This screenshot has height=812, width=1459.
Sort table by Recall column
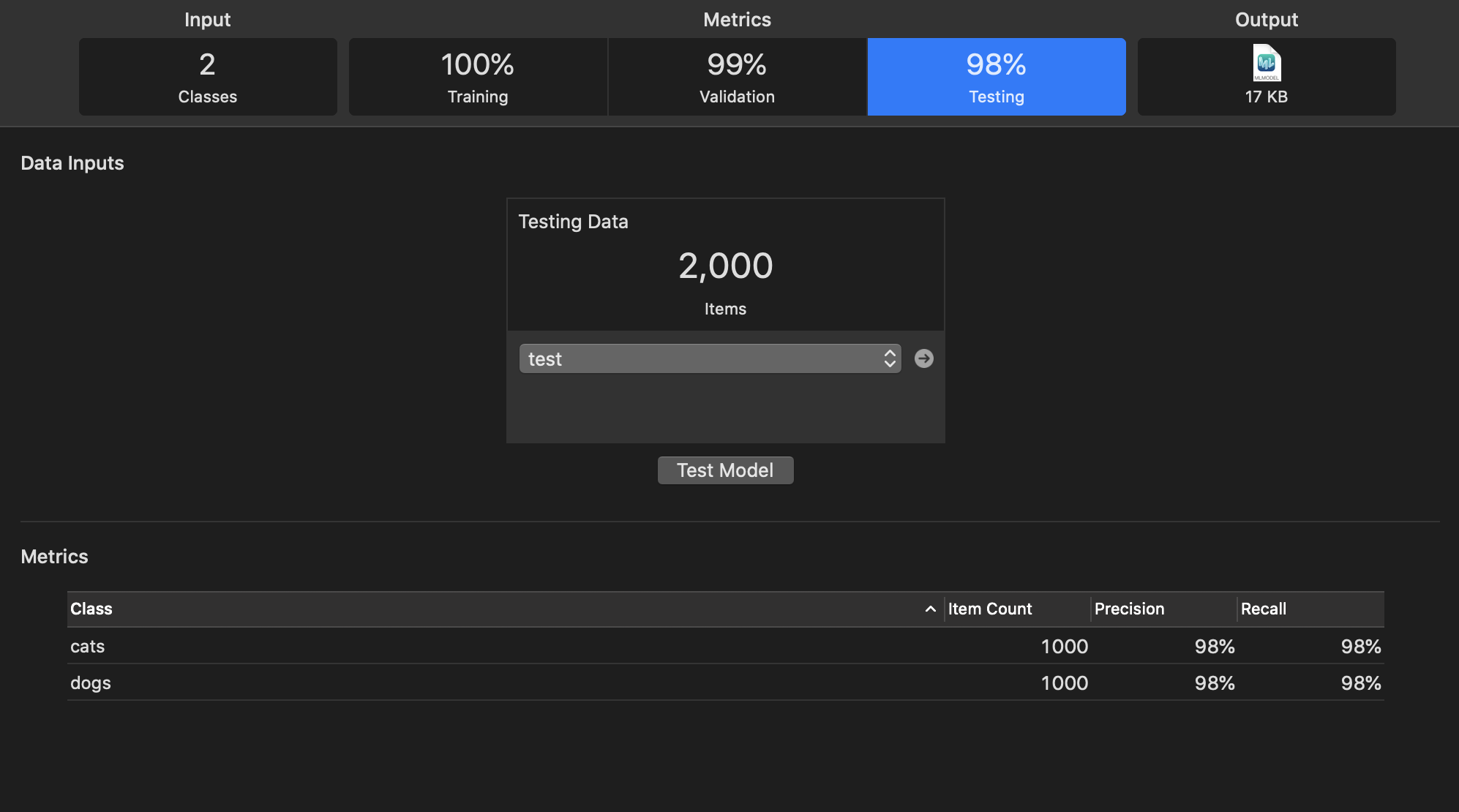(x=1263, y=609)
